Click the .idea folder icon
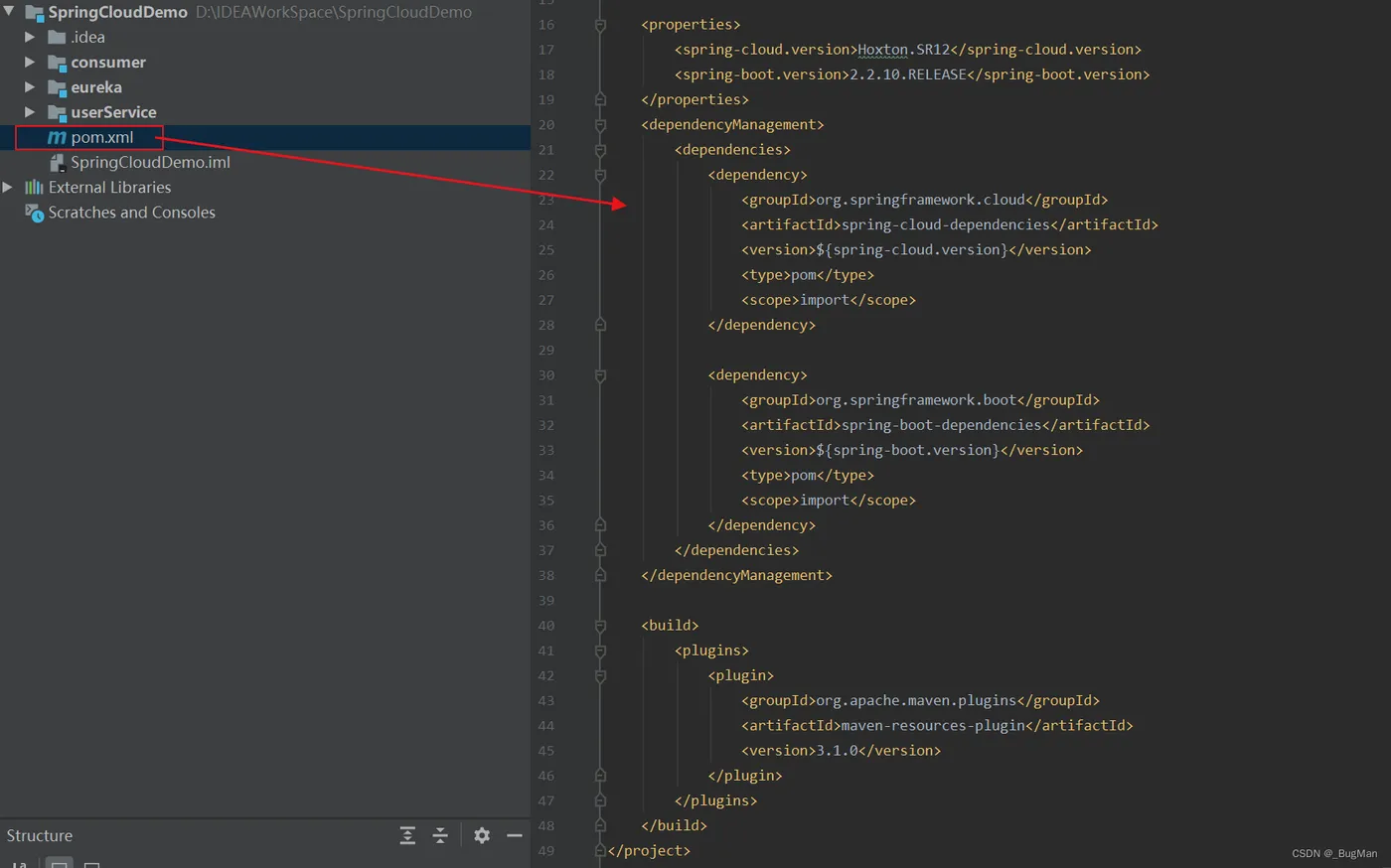The width and height of the screenshot is (1391, 868). coord(57,37)
